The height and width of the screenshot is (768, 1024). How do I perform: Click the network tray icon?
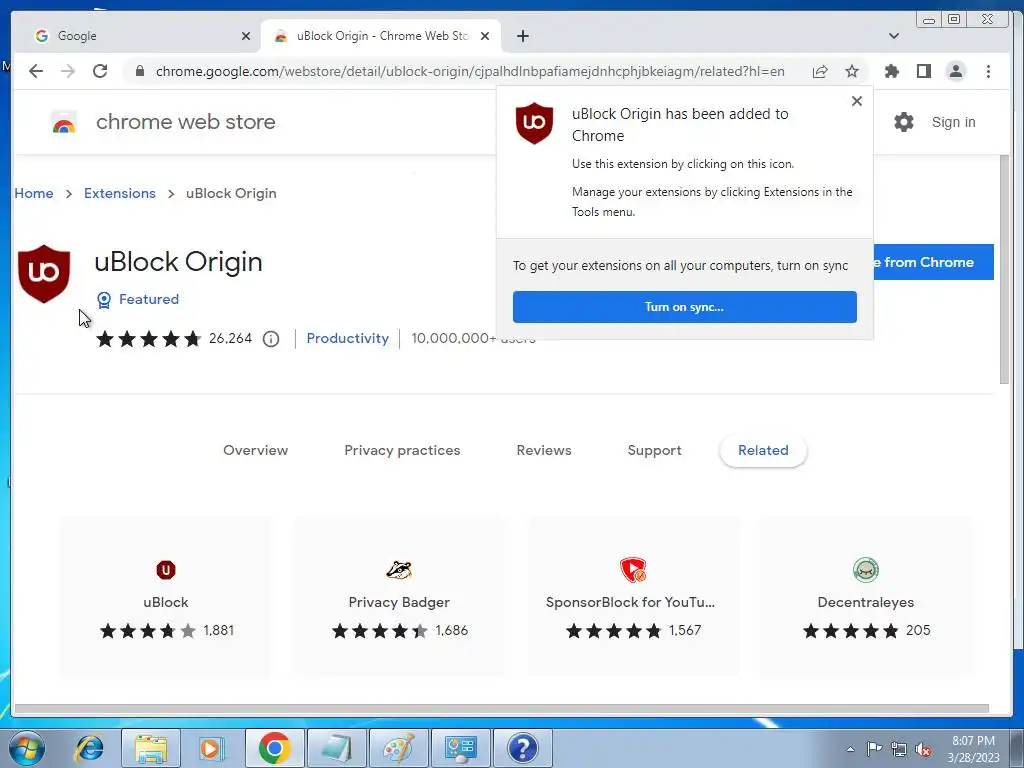(x=899, y=749)
